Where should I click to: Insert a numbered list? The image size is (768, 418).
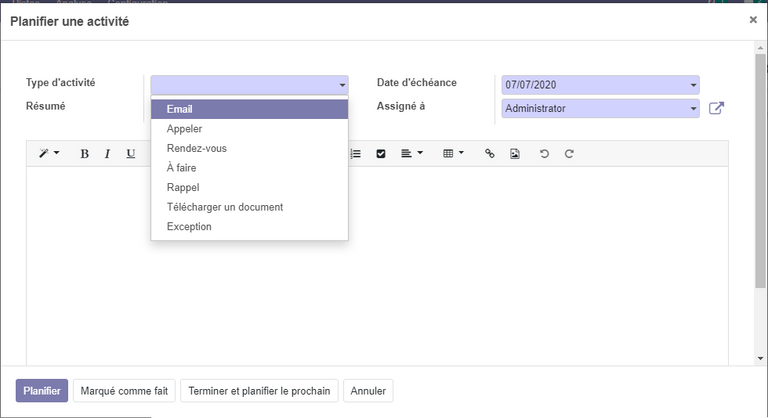tap(356, 154)
